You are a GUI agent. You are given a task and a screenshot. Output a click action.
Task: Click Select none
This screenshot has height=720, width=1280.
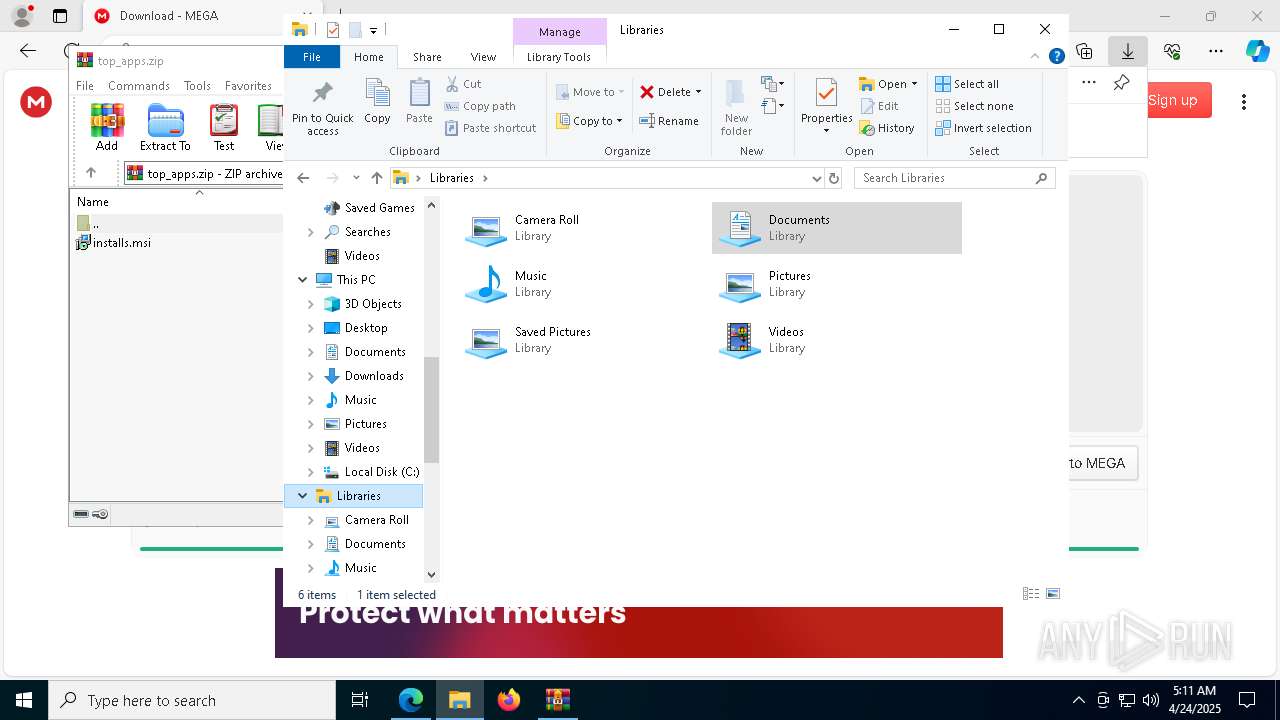[974, 106]
